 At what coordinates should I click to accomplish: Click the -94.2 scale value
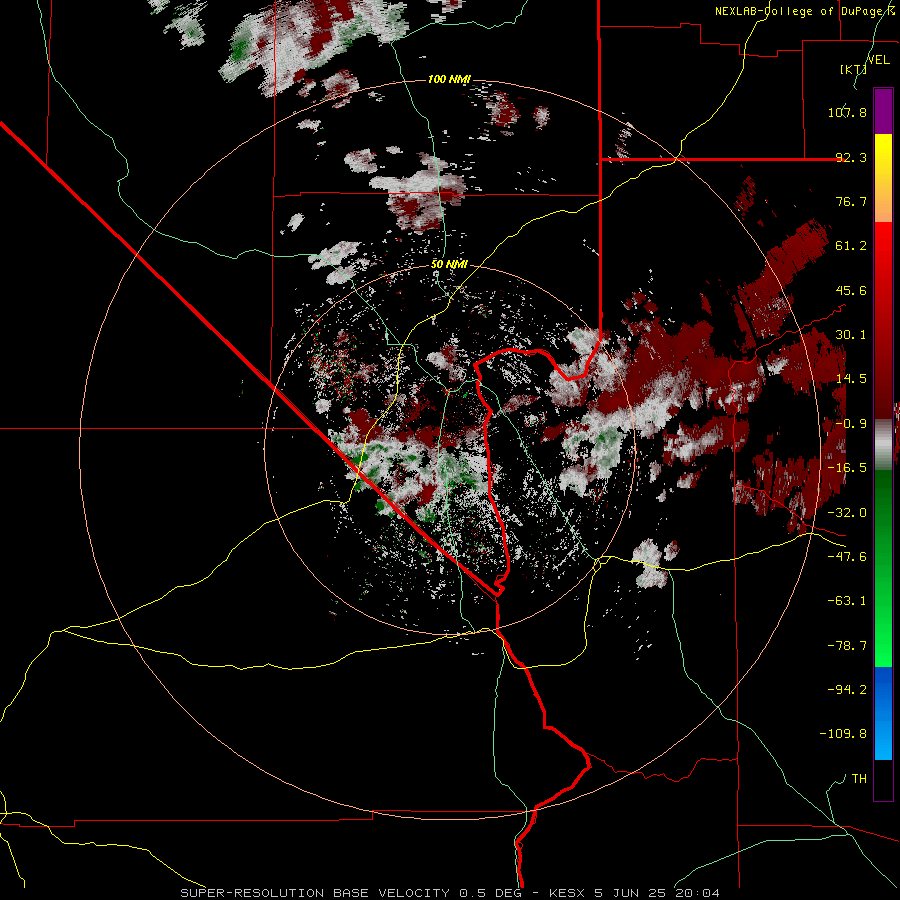point(847,689)
